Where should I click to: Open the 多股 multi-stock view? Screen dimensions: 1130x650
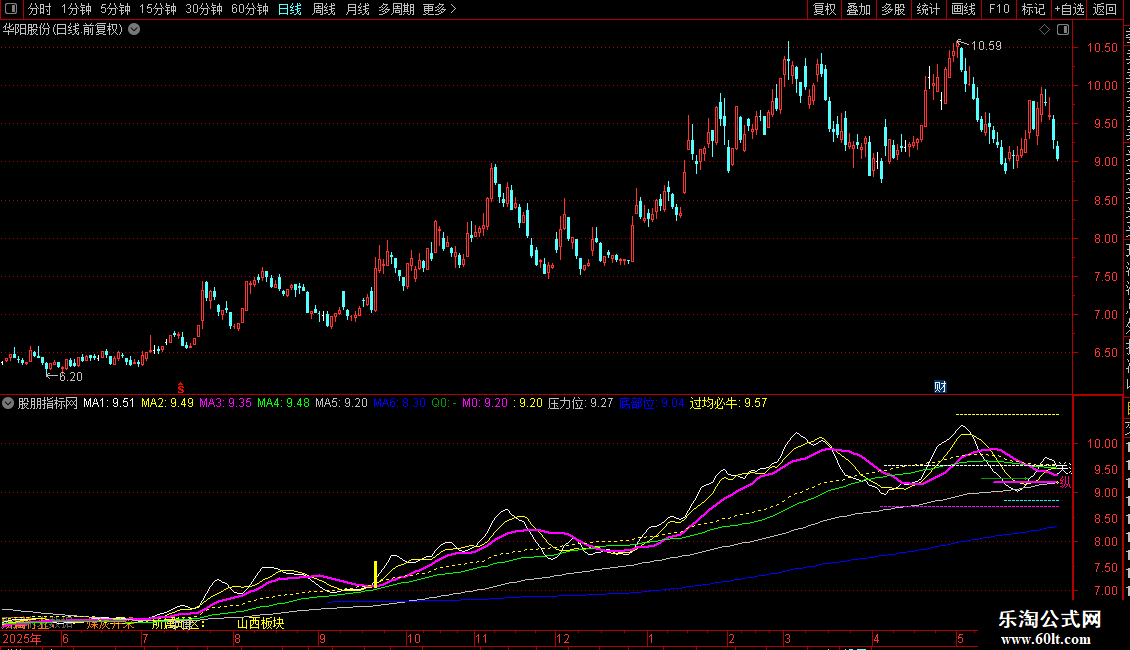tap(893, 9)
